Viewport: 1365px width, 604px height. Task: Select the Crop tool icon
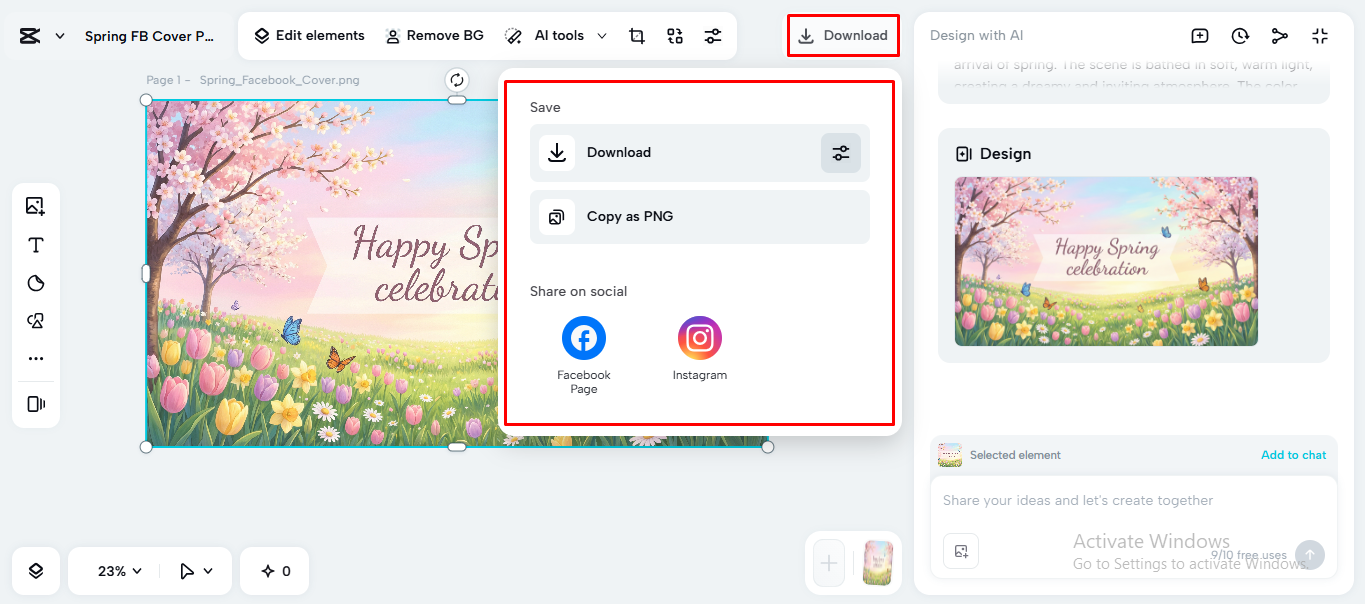pos(637,36)
